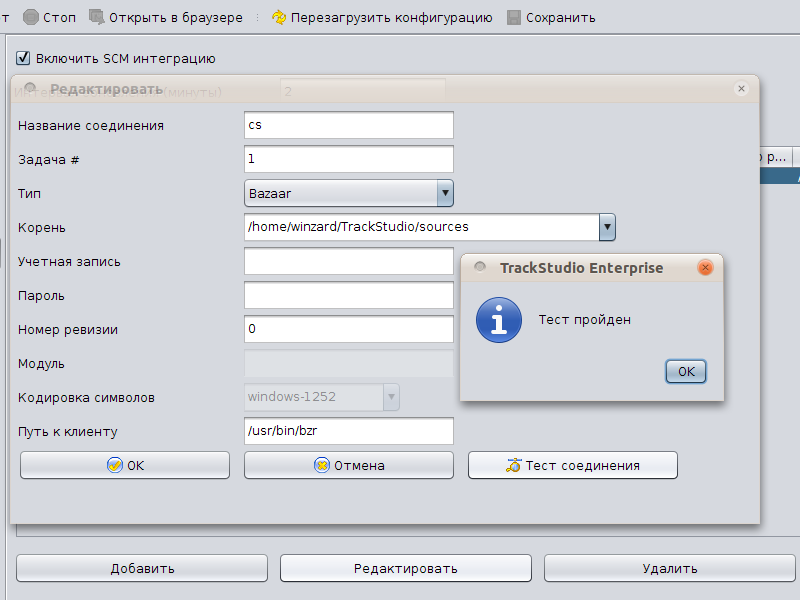Click the Задача # input field
800x600 pixels.
pyautogui.click(x=349, y=159)
